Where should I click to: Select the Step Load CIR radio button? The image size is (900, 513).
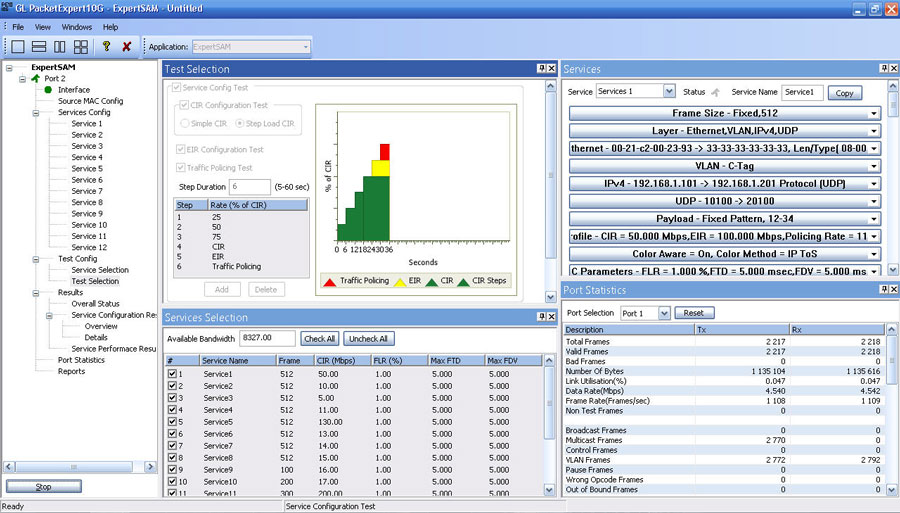240,123
